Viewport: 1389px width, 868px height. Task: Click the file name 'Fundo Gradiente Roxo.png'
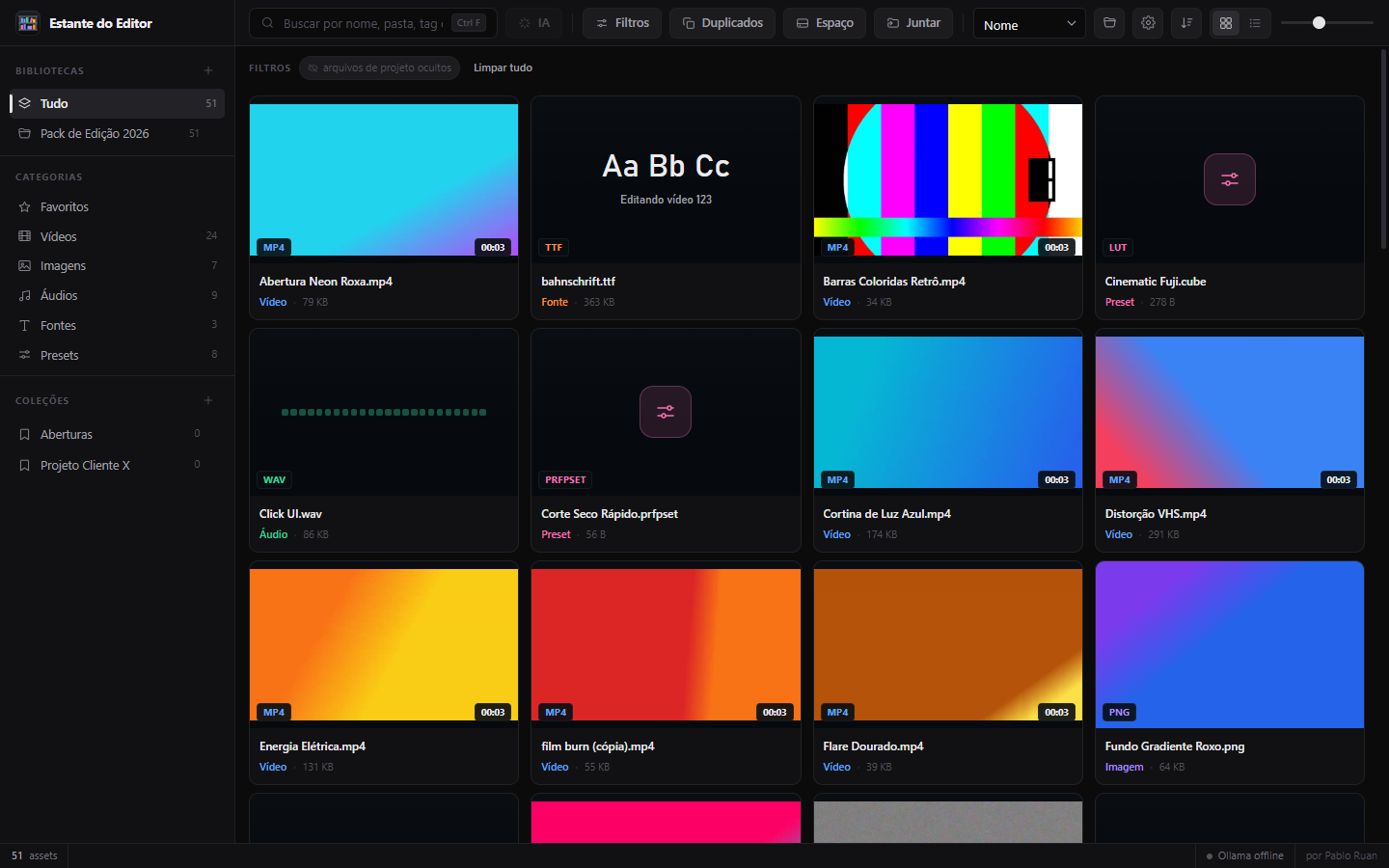1175,746
